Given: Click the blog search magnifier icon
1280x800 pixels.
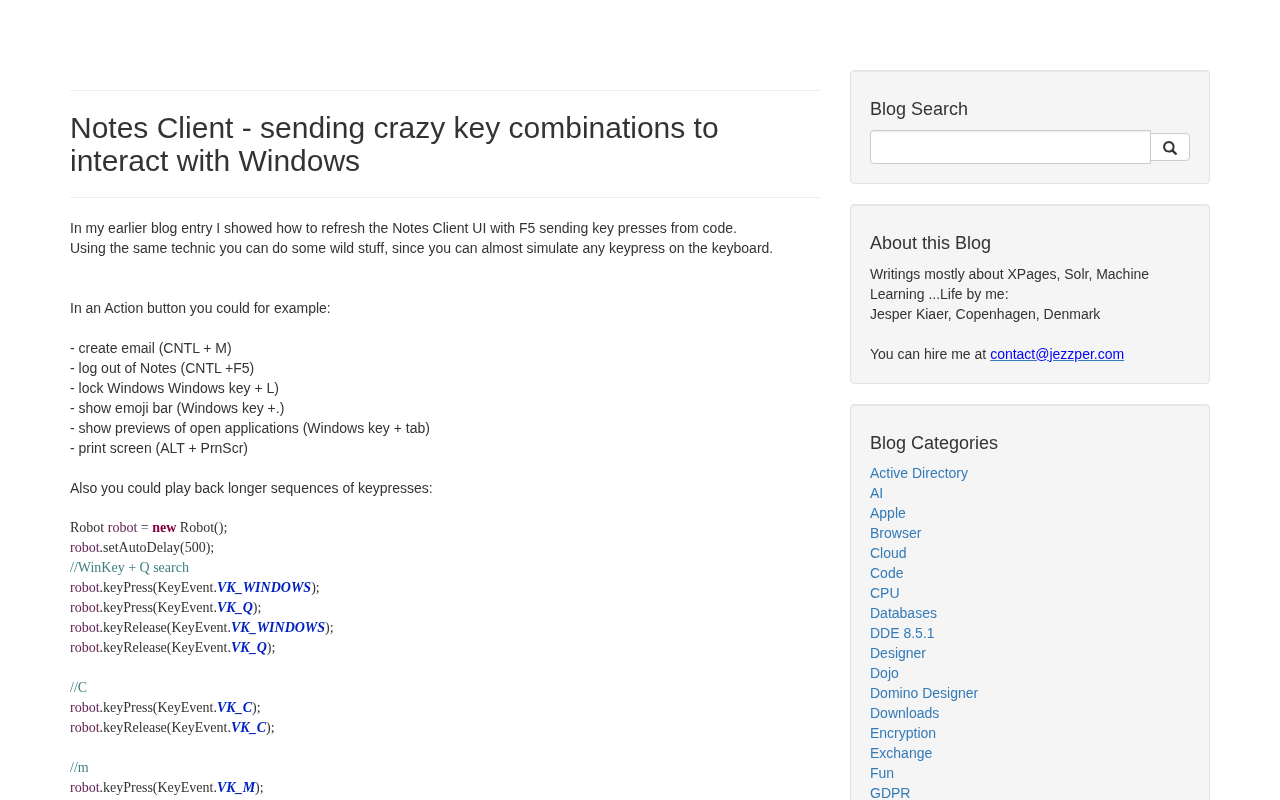Looking at the screenshot, I should pos(1170,148).
